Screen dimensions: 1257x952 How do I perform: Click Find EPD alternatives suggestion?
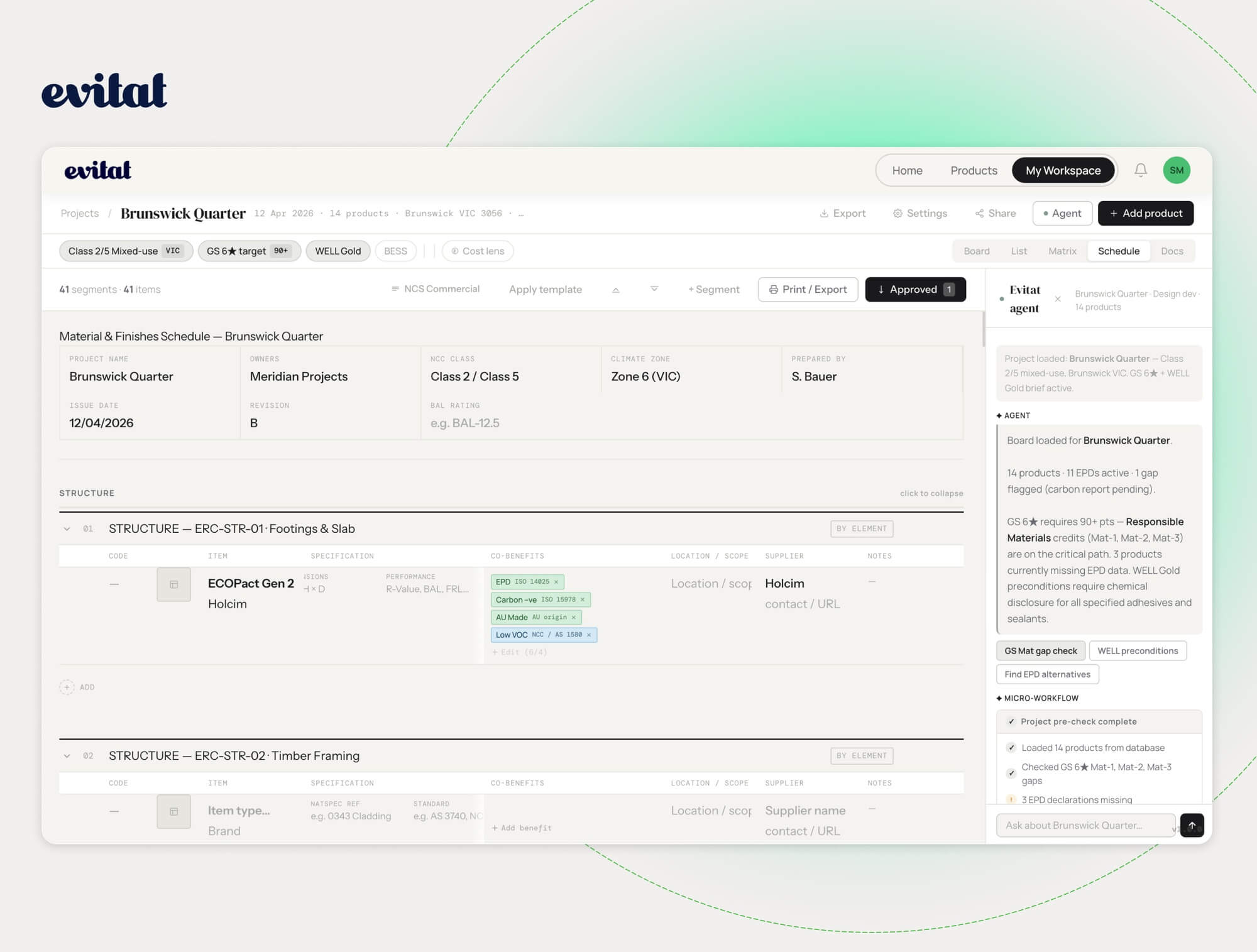[1047, 674]
